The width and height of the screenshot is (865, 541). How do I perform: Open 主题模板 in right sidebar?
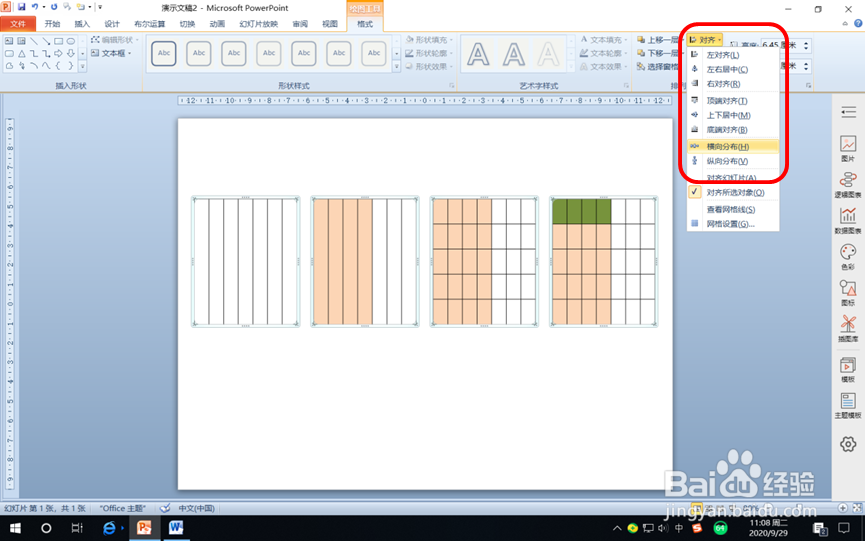click(x=848, y=405)
